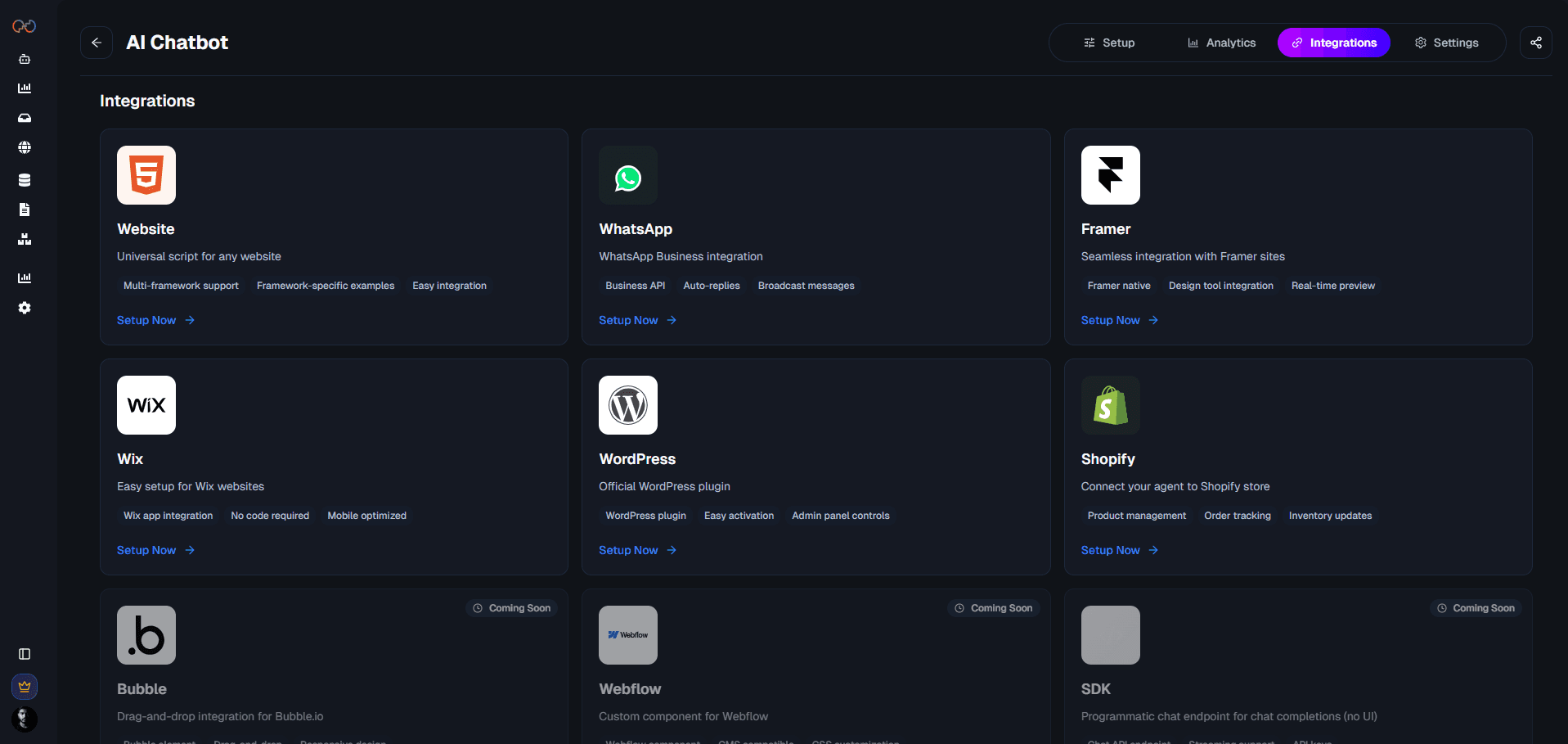
Task: Switch to the Setup tab
Action: [1109, 43]
